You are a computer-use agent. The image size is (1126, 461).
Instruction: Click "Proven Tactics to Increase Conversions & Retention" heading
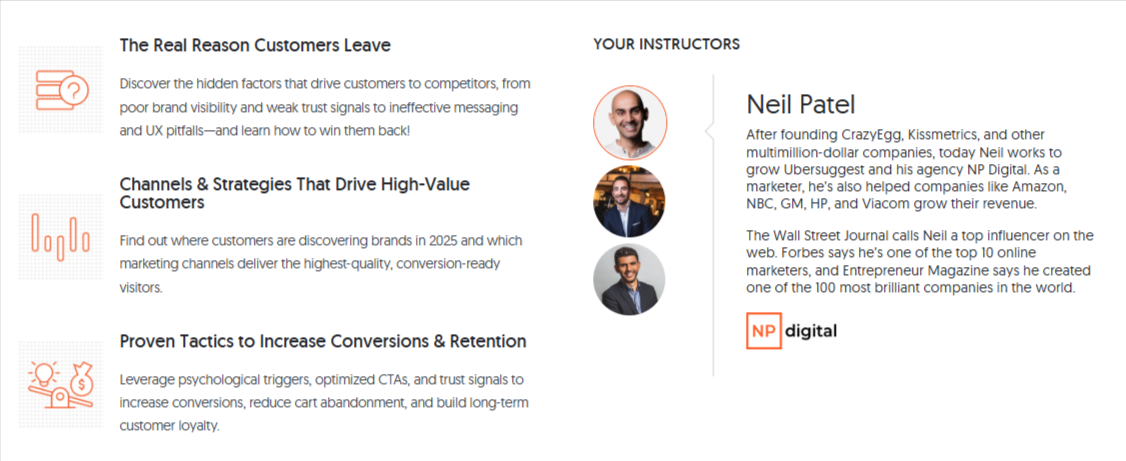pos(323,341)
